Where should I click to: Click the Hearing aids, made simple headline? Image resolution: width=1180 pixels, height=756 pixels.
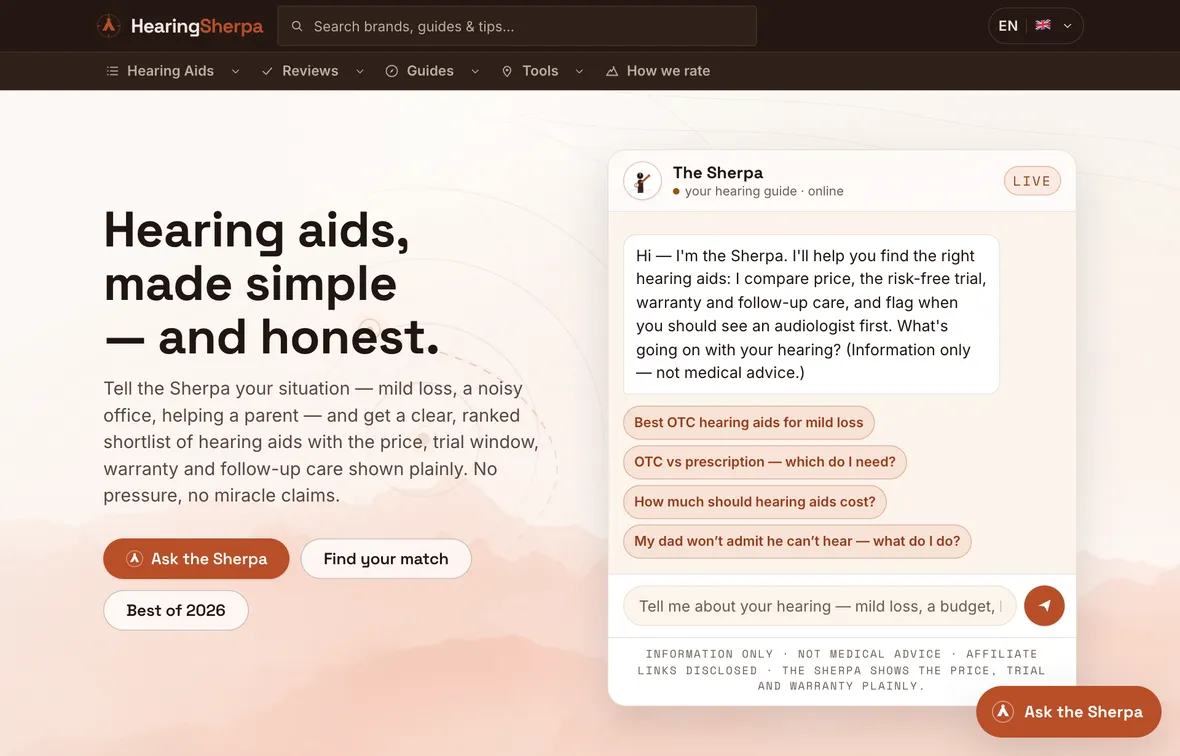[x=272, y=284]
